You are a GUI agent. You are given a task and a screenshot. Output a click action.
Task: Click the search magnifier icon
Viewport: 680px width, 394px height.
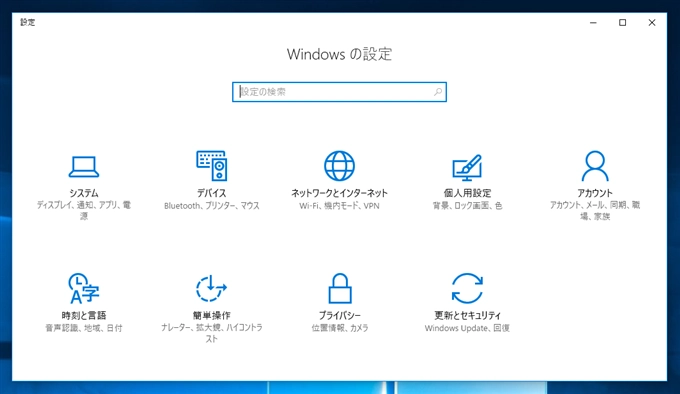pyautogui.click(x=438, y=92)
